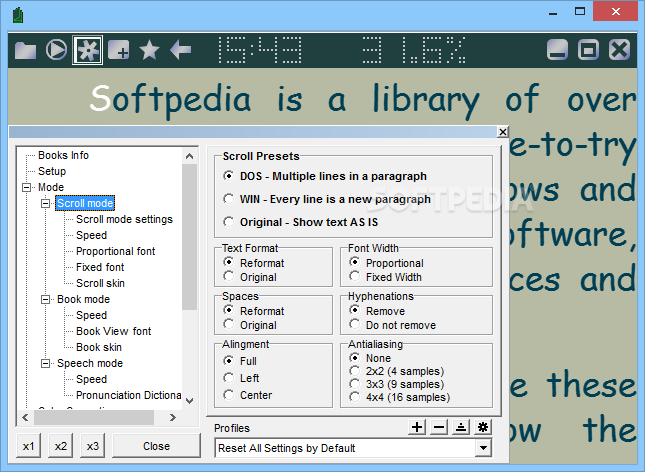Select Book View font tree item
Viewport: 645px width, 472px height.
(x=114, y=331)
